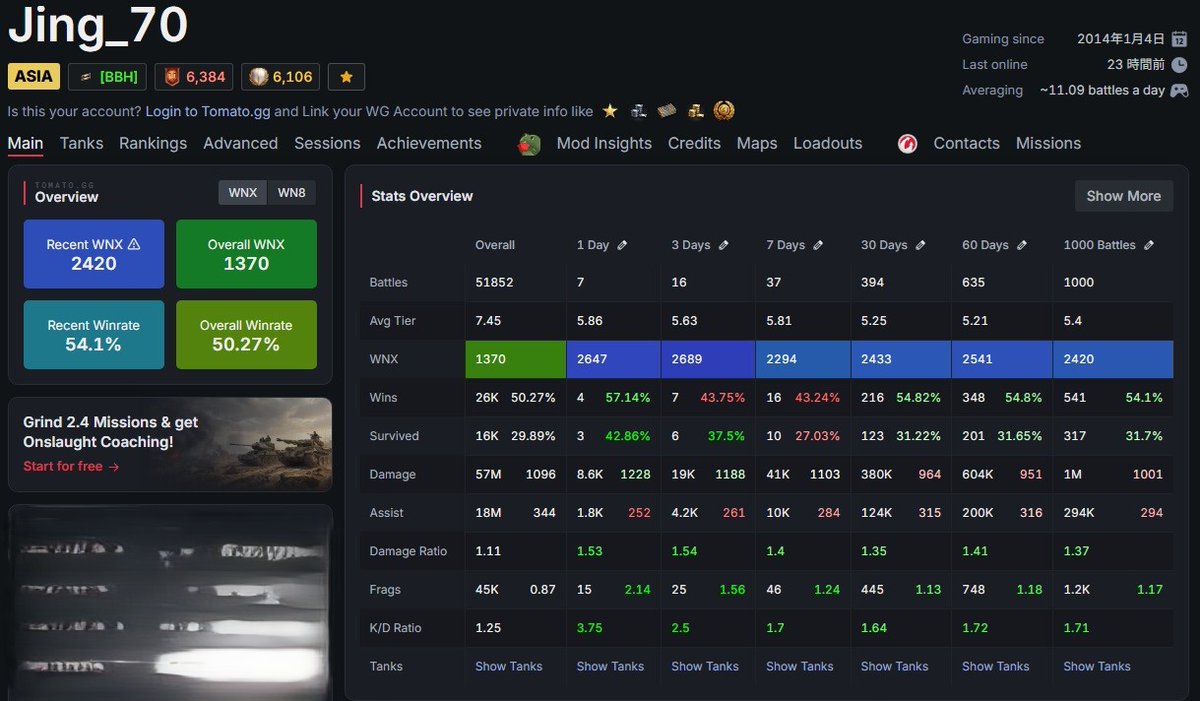Open the Missions tab
1200x701 pixels.
pos(1048,143)
